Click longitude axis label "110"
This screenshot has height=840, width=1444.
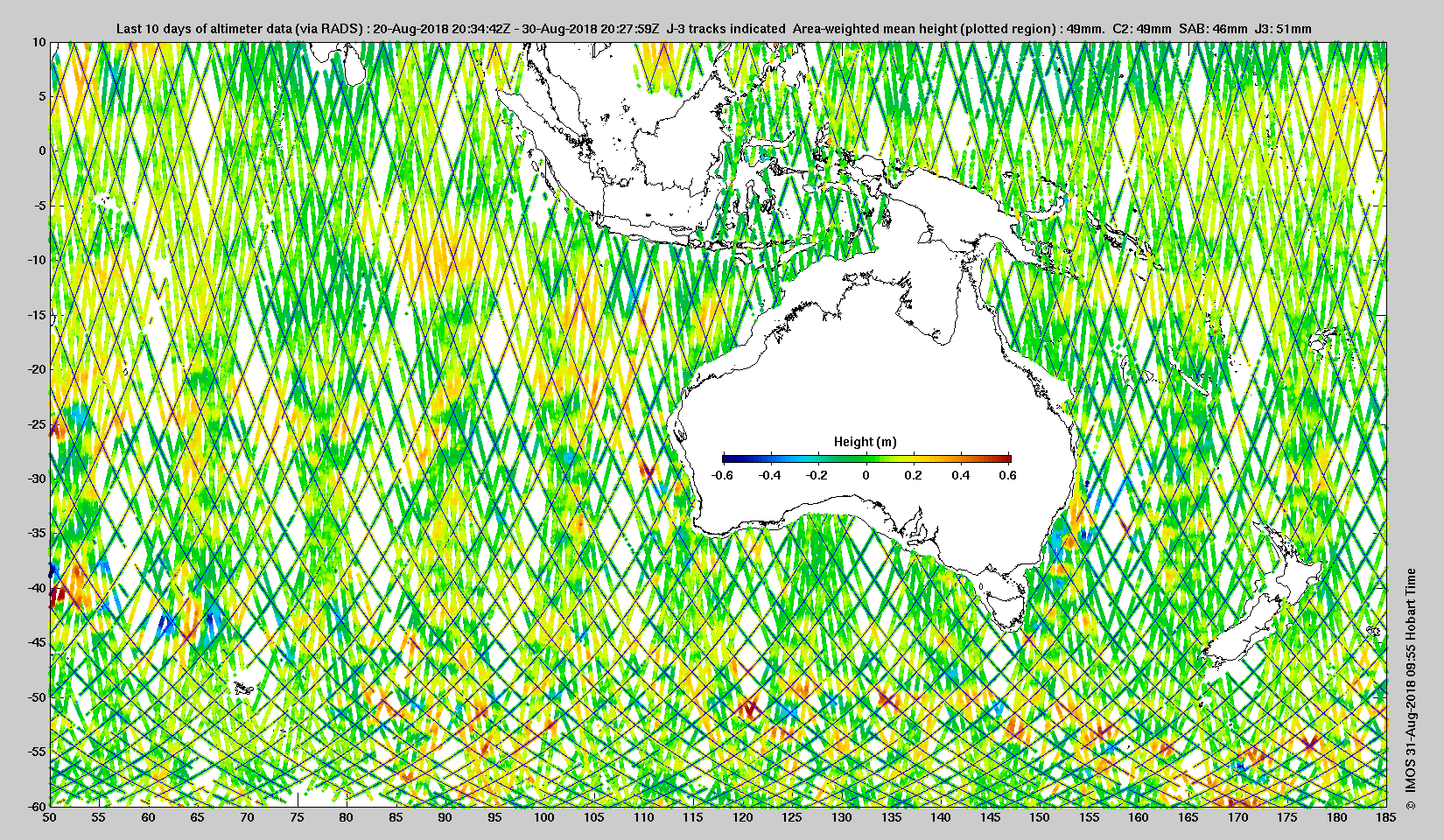pos(643,817)
